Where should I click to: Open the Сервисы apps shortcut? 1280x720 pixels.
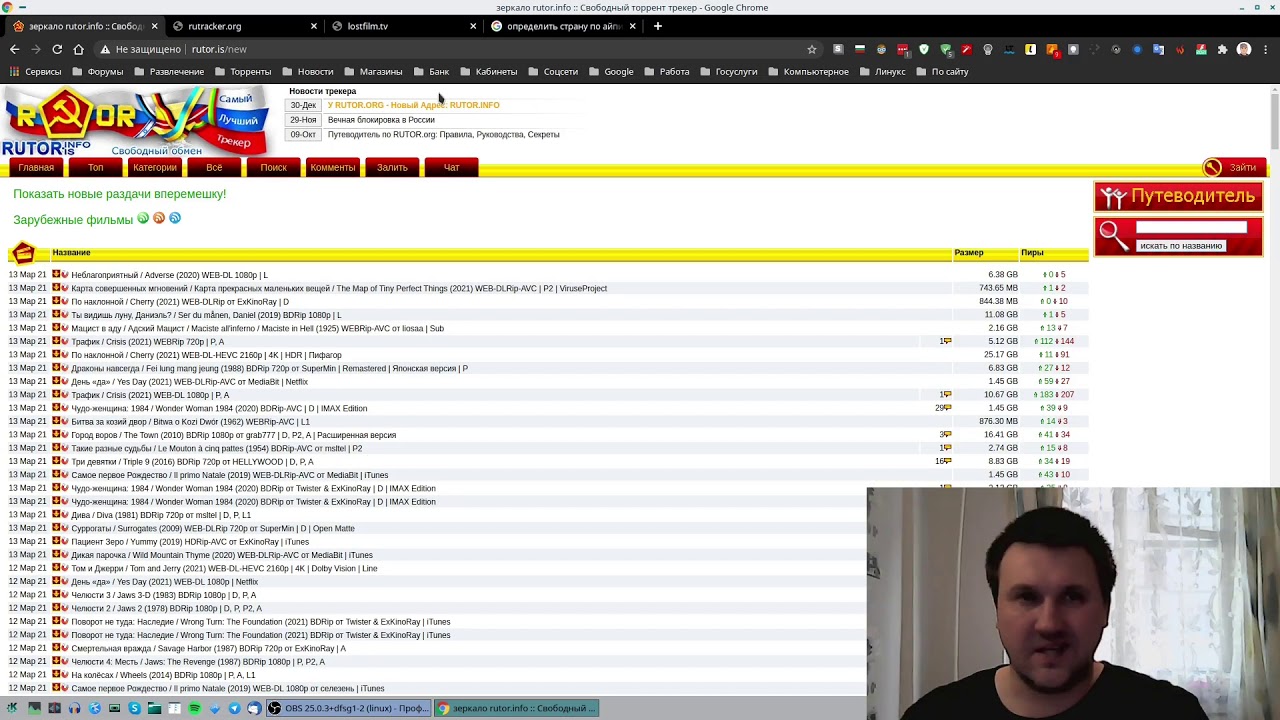point(36,72)
